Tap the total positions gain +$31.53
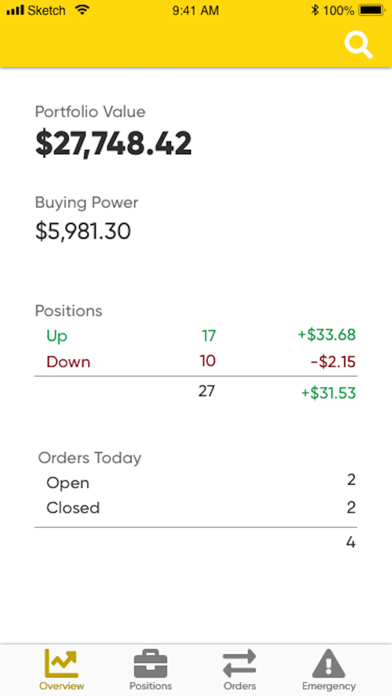Viewport: 392px width, 696px height. click(329, 393)
